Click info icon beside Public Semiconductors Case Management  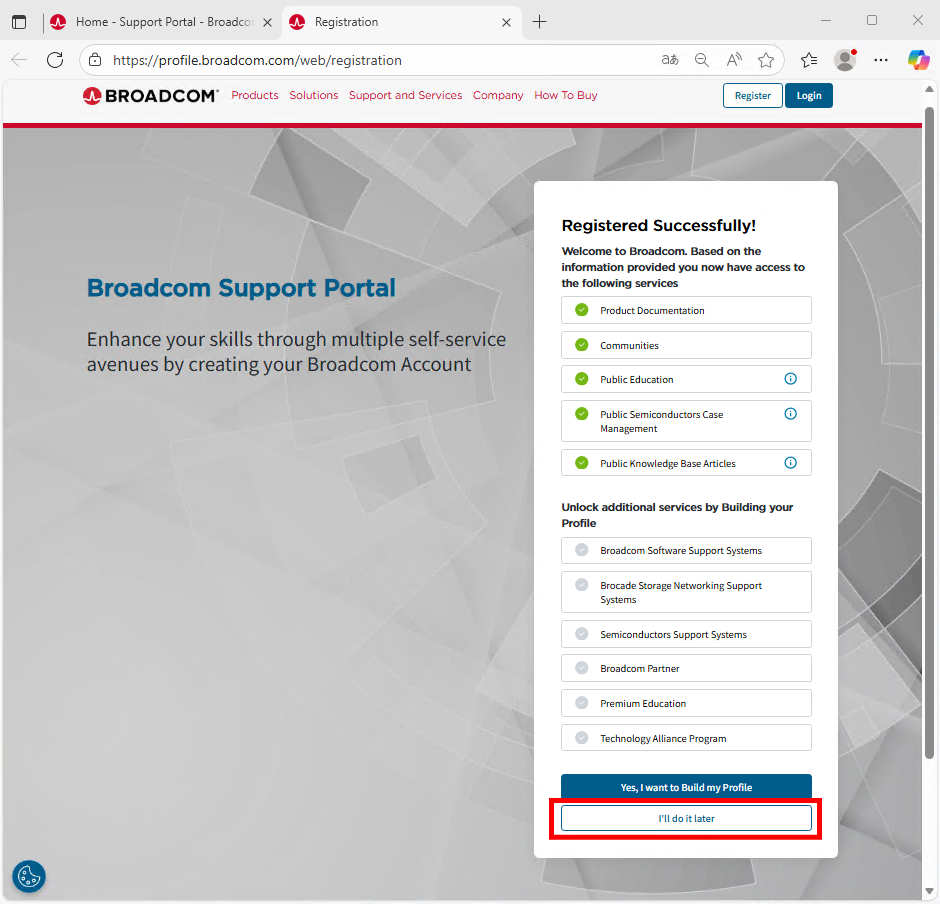(790, 414)
